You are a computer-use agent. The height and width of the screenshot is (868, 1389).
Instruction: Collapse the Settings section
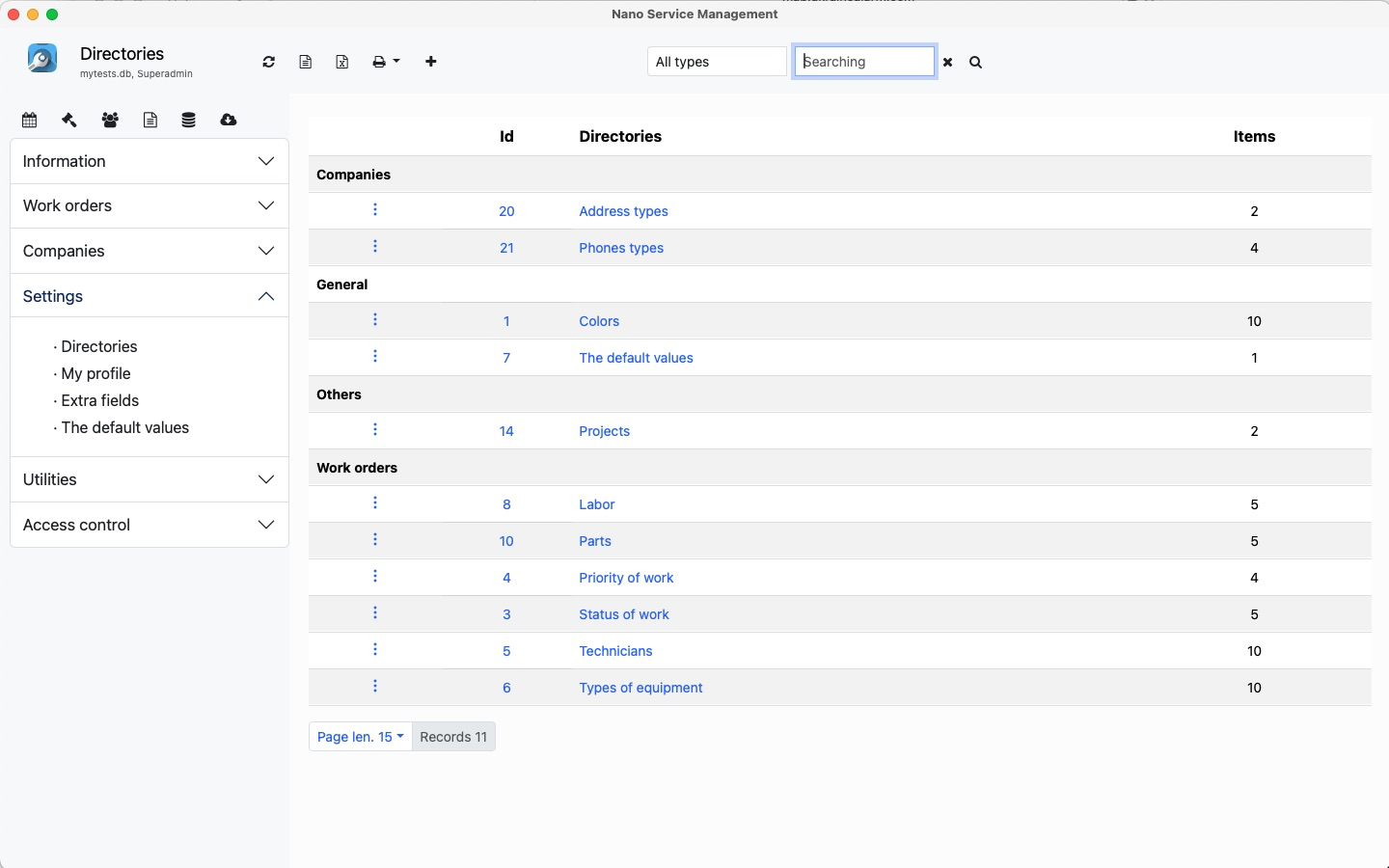click(x=150, y=296)
